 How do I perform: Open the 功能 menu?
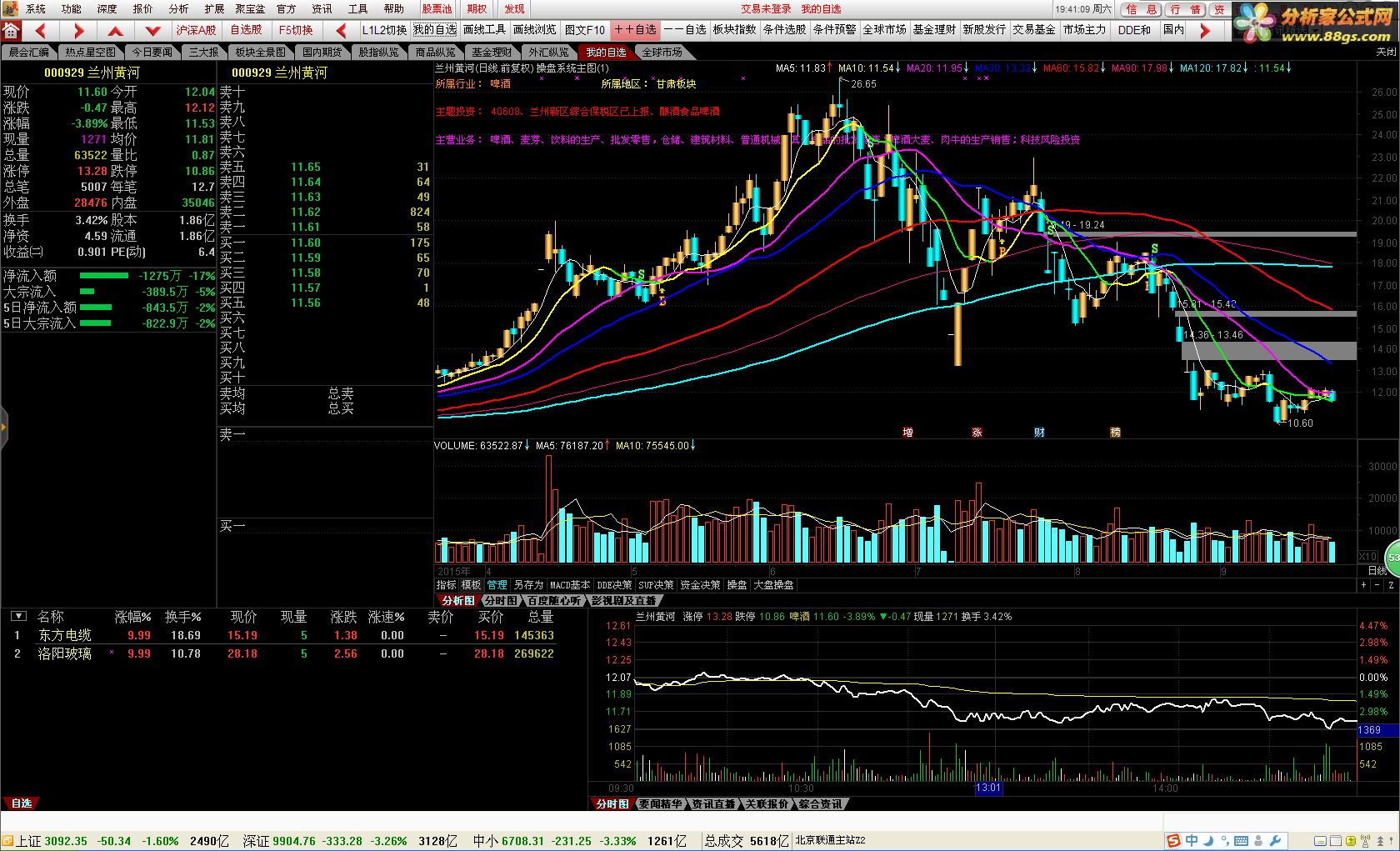72,9
